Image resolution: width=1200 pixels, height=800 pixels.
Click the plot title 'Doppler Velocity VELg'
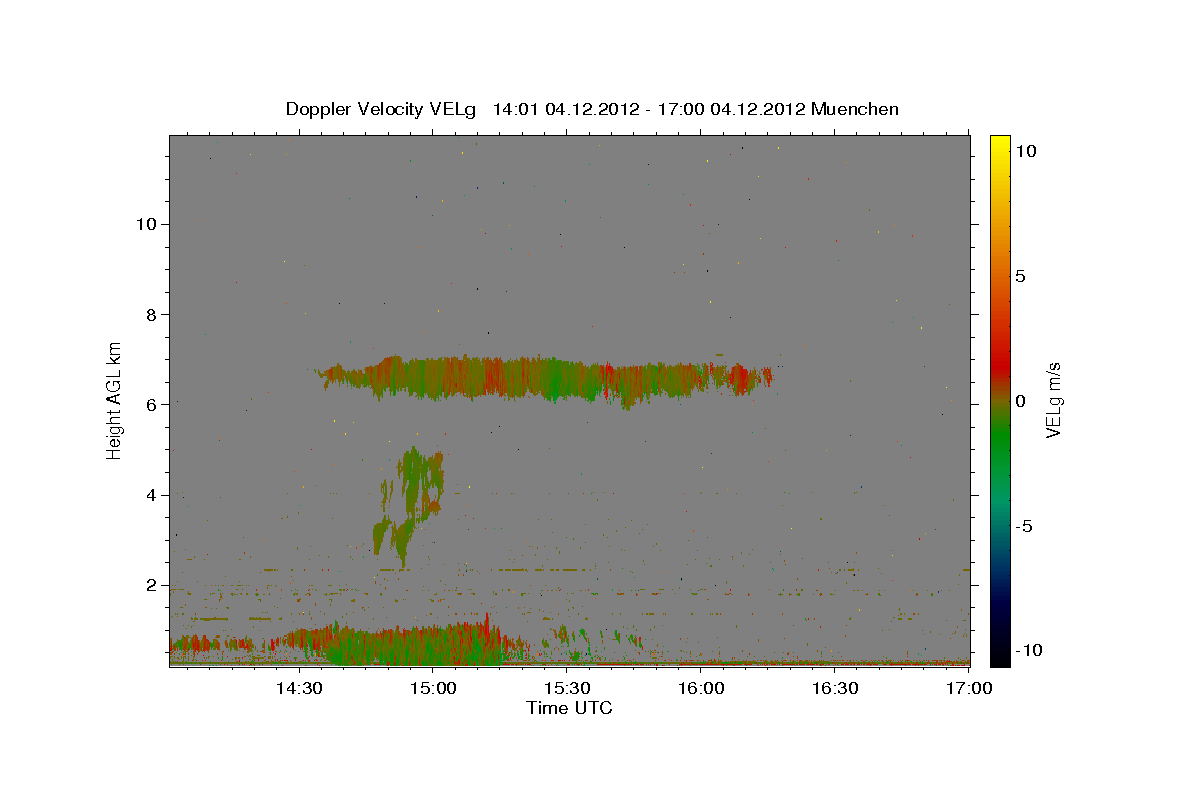[x=382, y=109]
